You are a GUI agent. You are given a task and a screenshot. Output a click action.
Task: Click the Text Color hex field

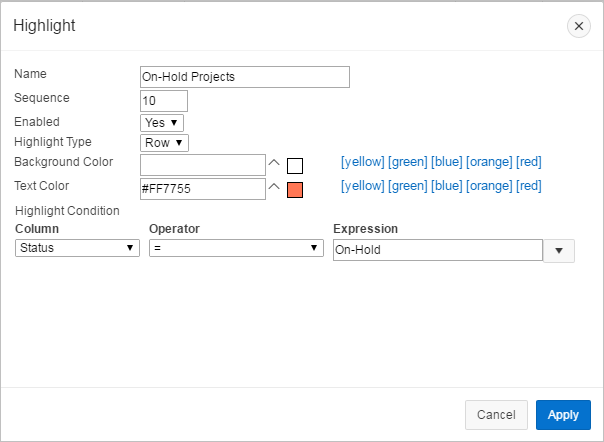(203, 188)
